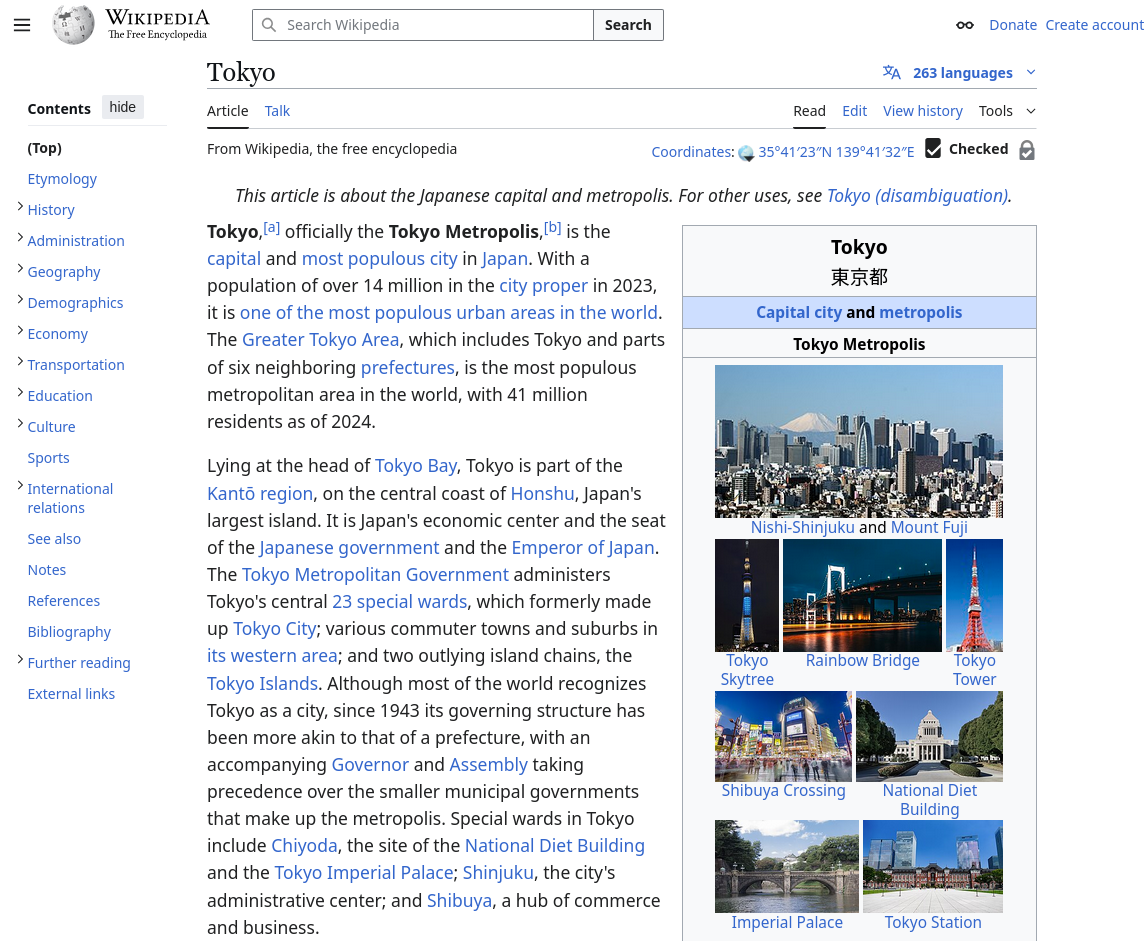Expand the Economy section chevron
Viewport: 1147px width, 941px height.
tap(20, 331)
